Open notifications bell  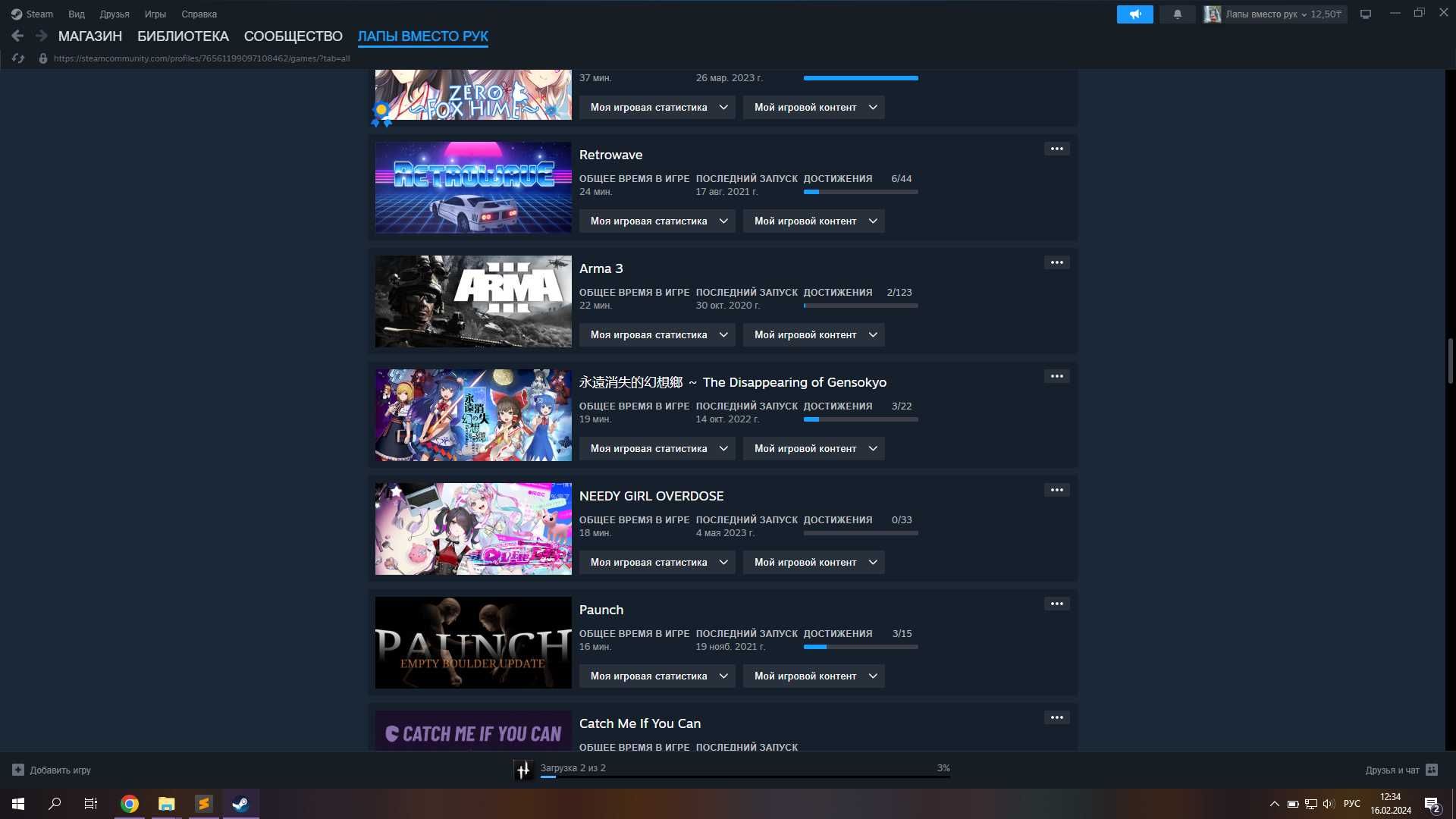[x=1177, y=14]
